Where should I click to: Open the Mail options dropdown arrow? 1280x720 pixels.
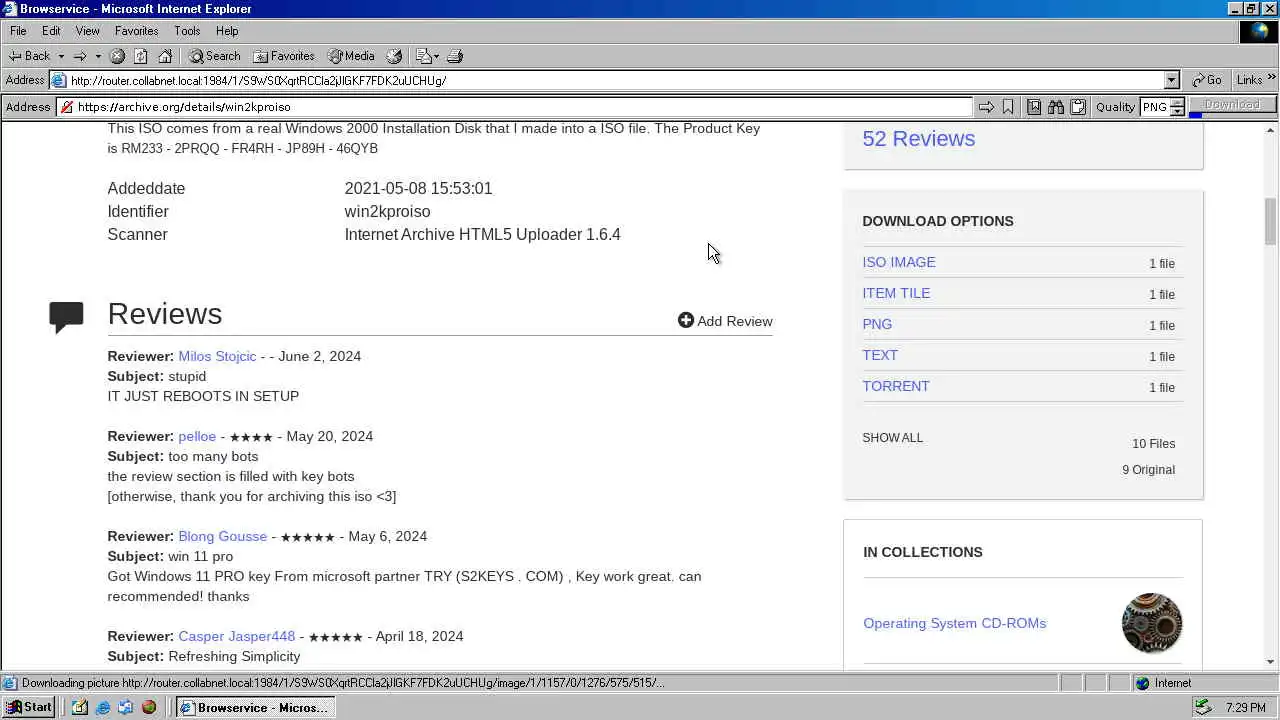(x=437, y=56)
